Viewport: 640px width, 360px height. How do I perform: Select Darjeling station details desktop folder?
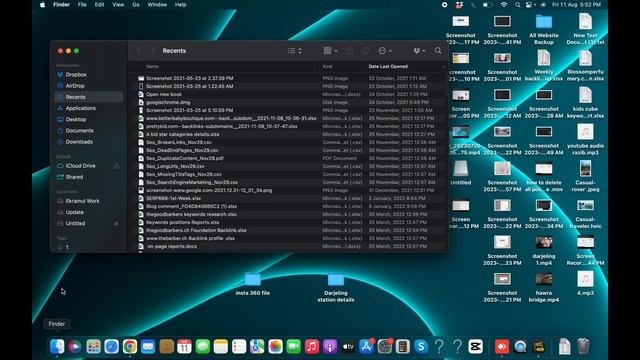(336, 288)
